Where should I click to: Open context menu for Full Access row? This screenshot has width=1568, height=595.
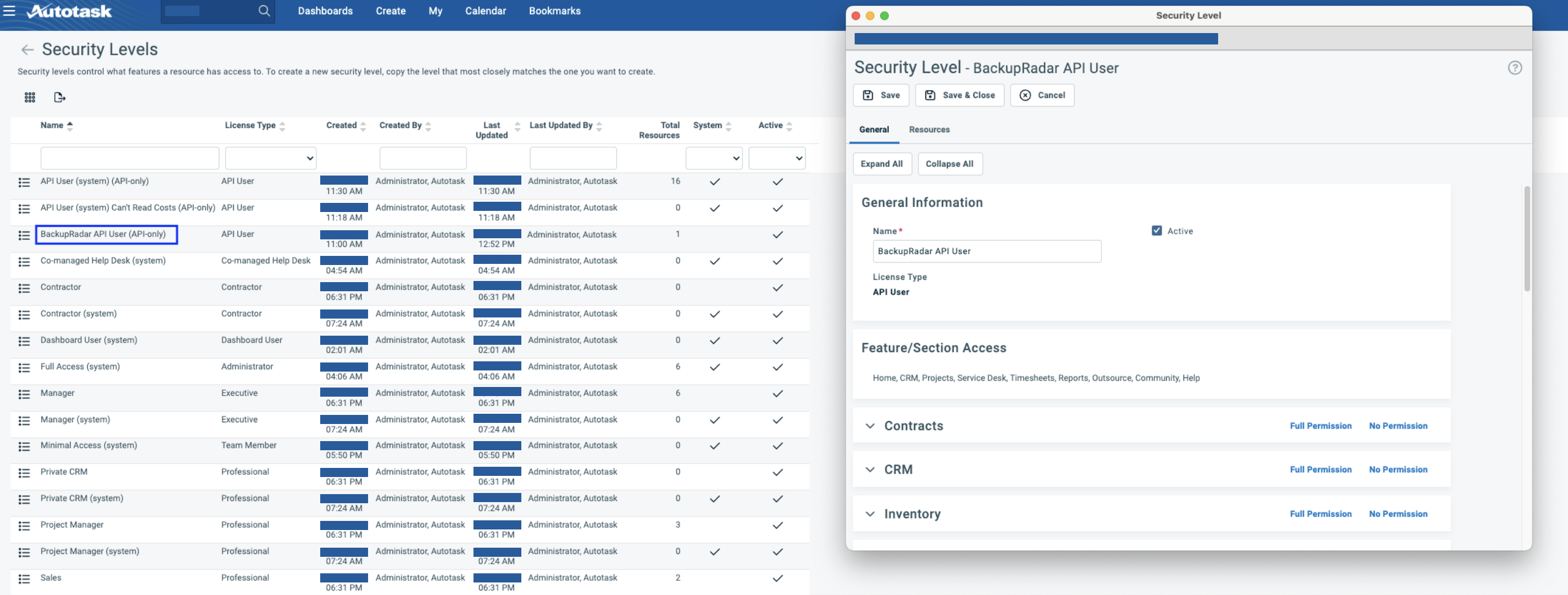pos(24,368)
